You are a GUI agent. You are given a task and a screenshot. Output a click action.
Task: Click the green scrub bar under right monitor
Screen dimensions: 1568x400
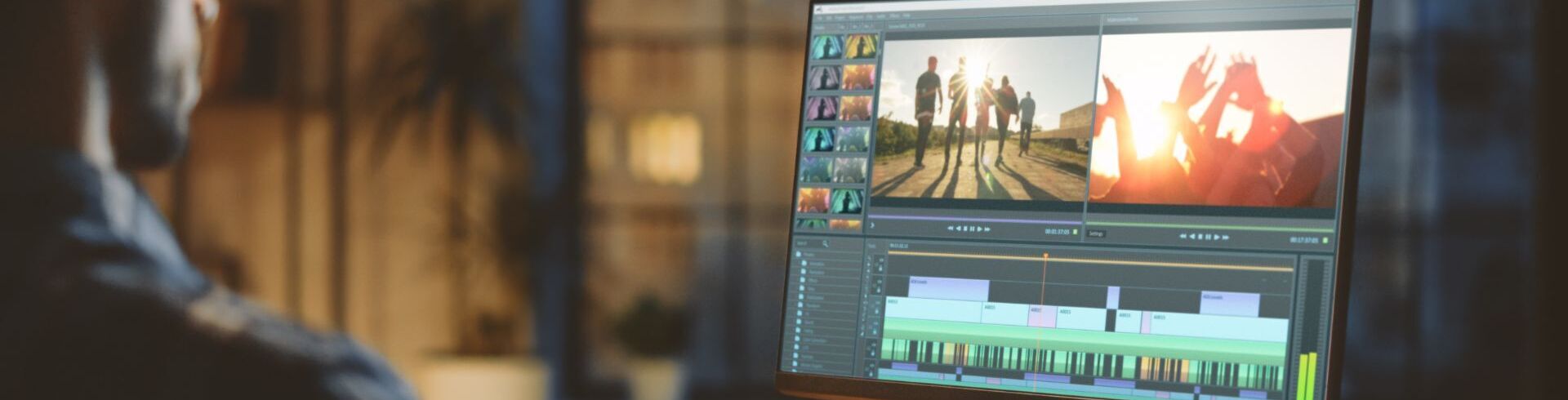1210,226
